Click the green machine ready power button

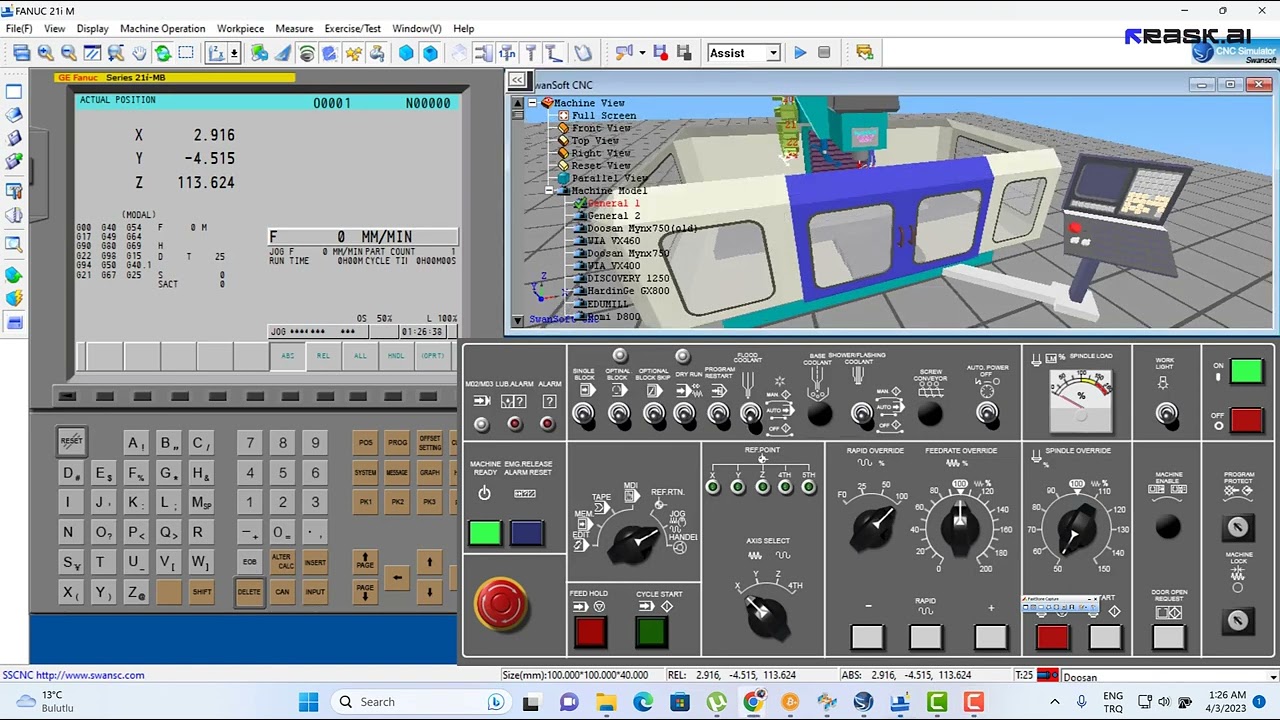coord(485,533)
